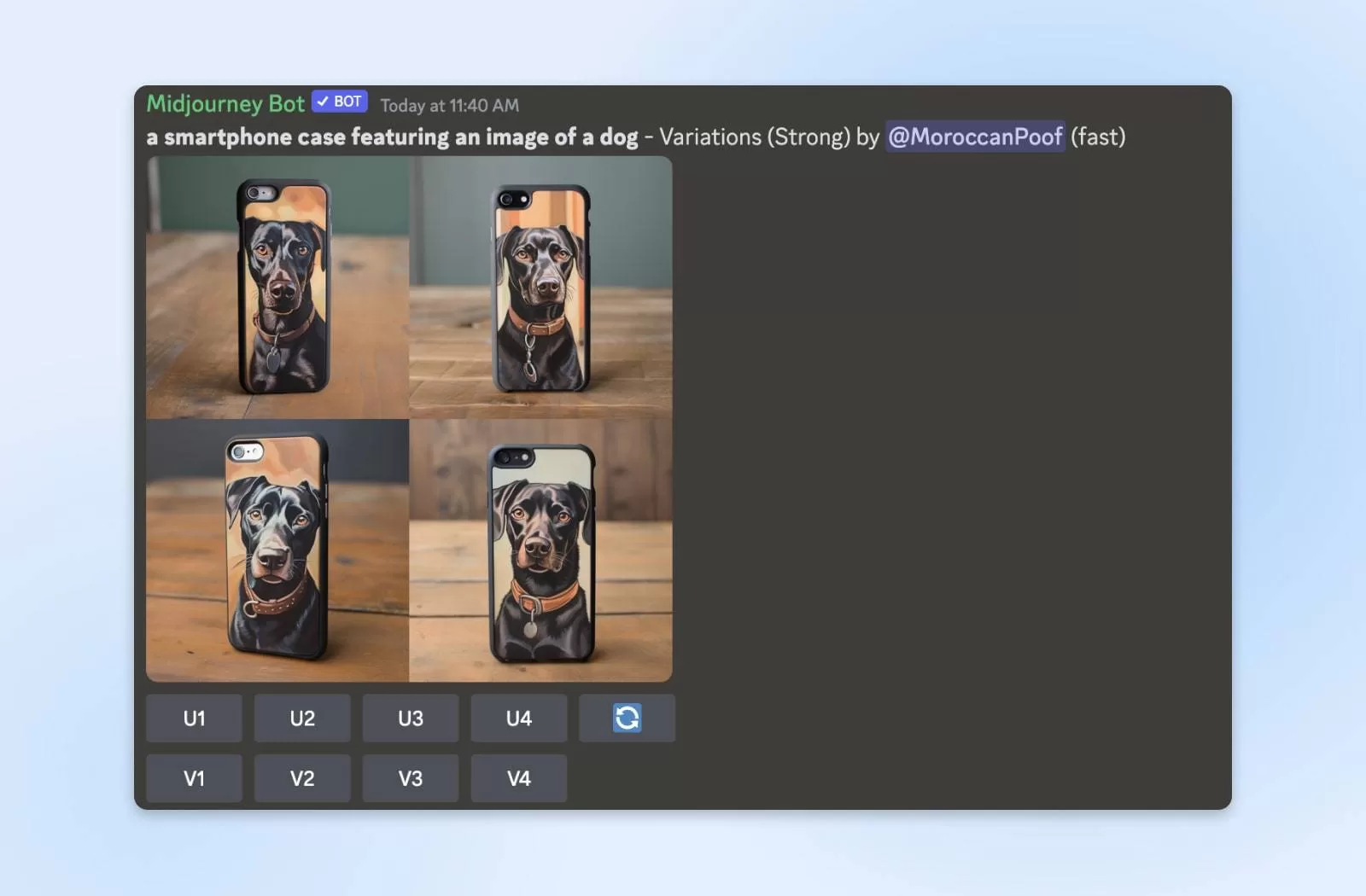View the bottom-right dog phone case image
The image size is (1366, 896).
[x=540, y=550]
